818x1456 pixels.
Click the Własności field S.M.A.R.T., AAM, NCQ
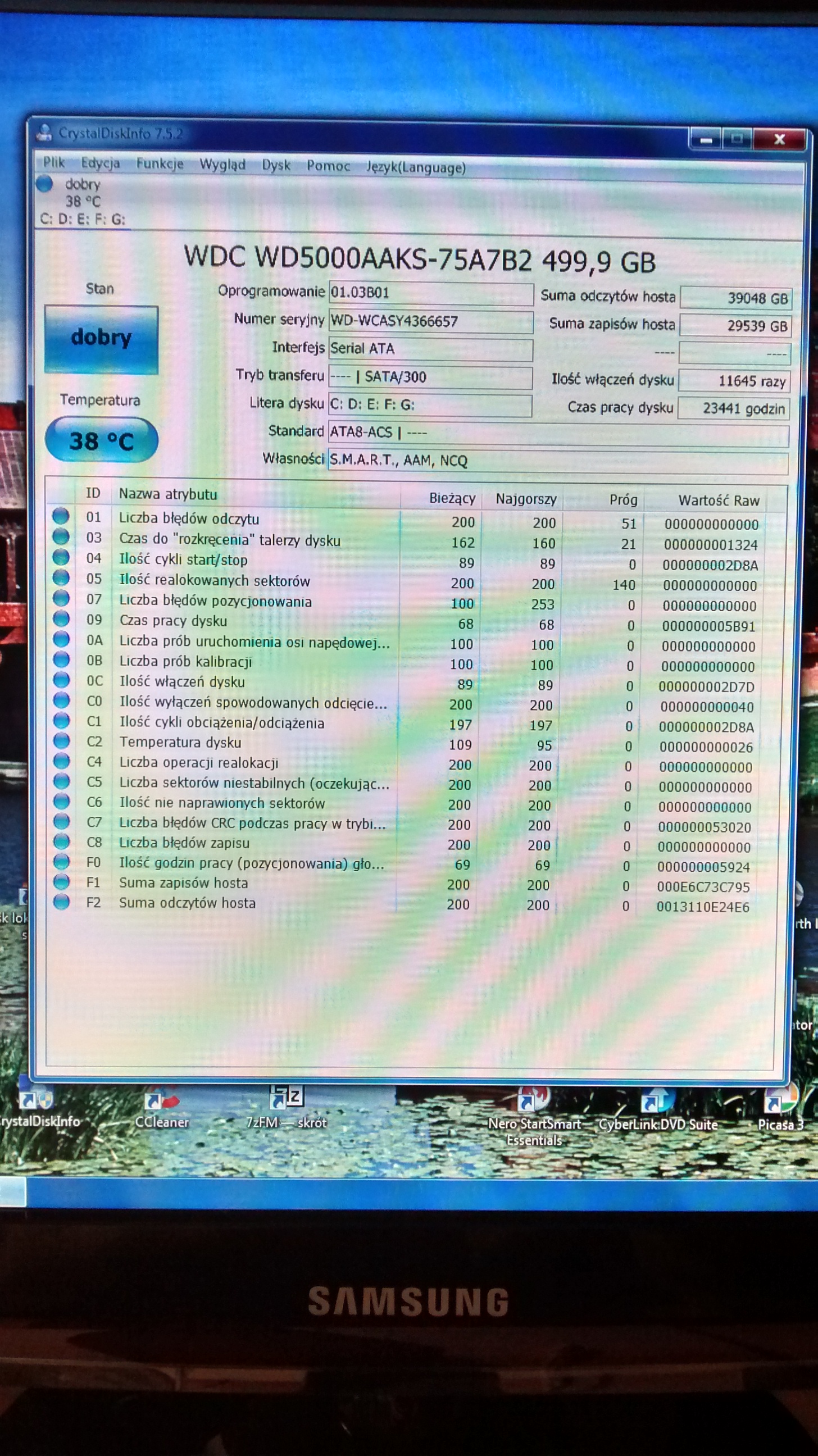[558, 462]
